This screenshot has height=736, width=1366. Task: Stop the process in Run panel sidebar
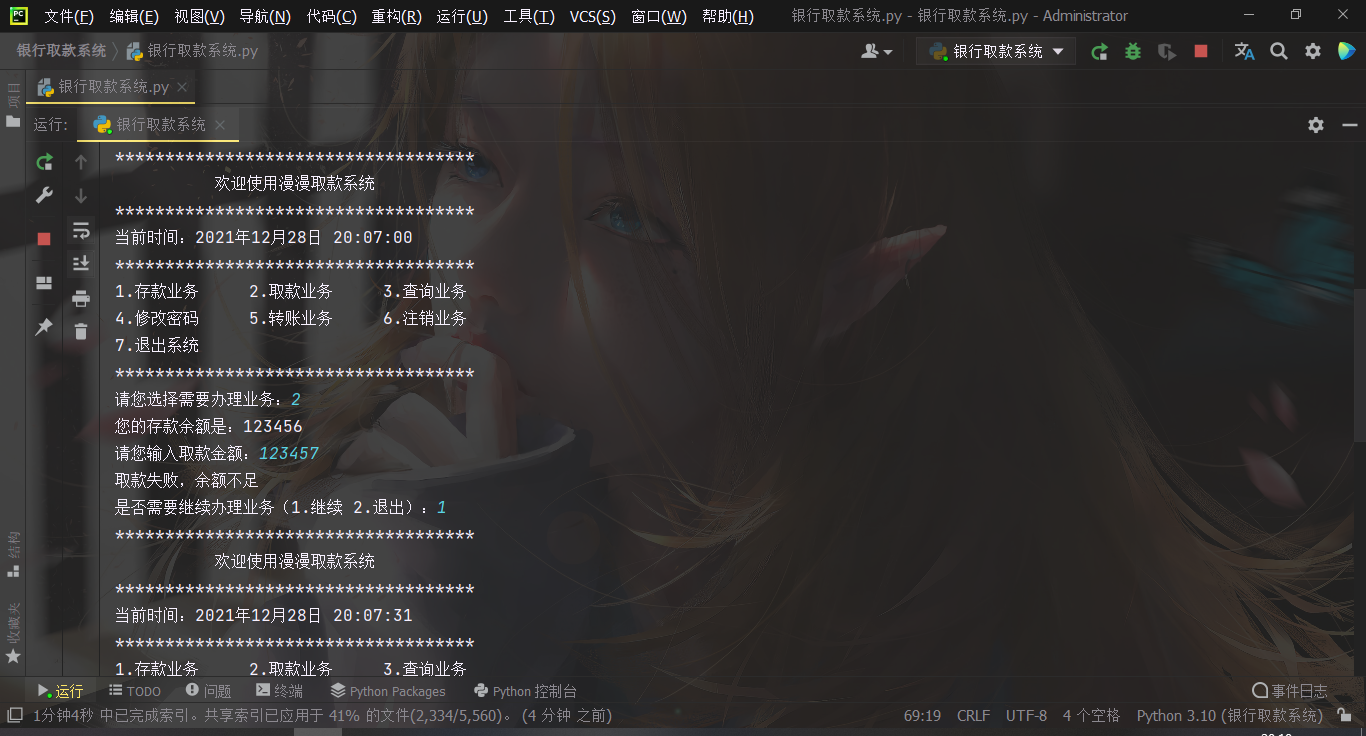point(44,239)
